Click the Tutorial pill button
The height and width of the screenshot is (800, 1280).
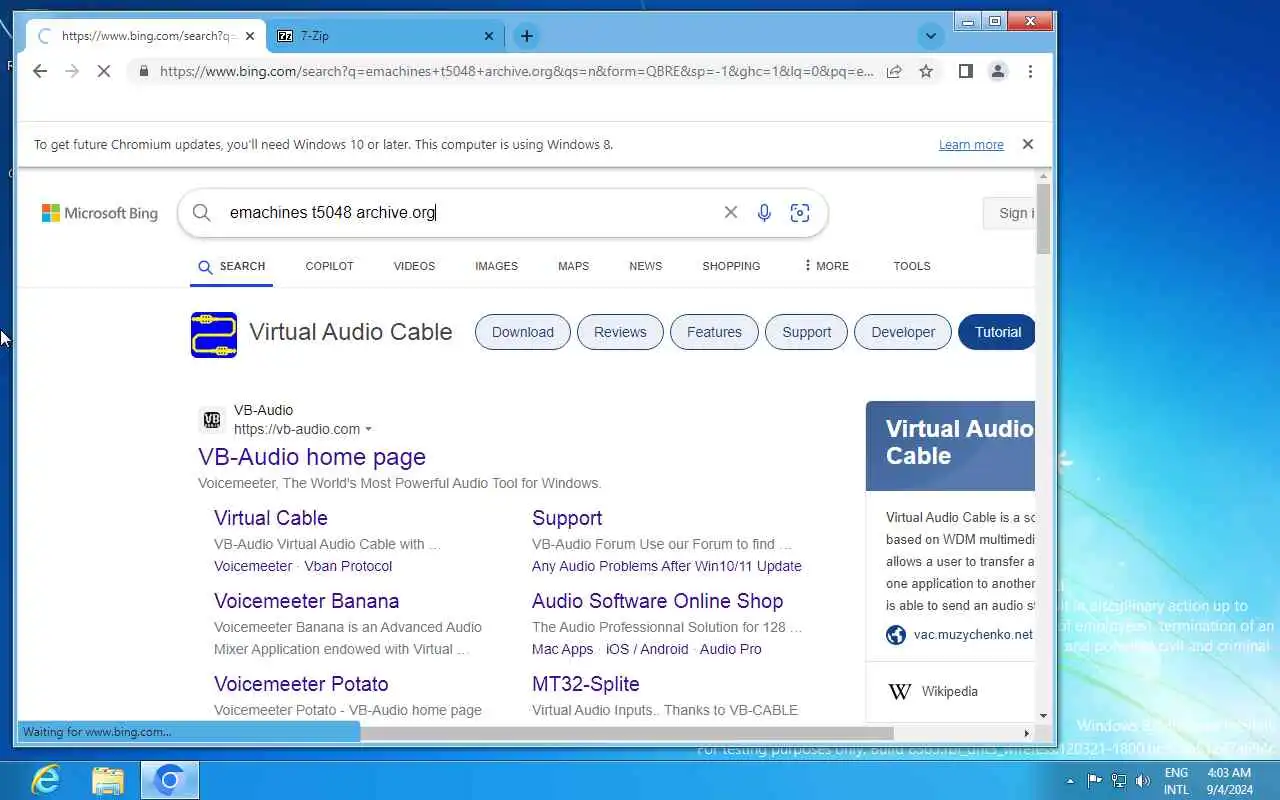tap(996, 332)
